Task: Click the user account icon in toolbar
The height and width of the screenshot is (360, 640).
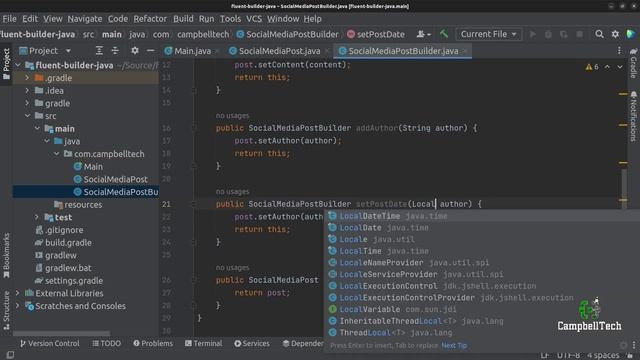Action: click(423, 34)
